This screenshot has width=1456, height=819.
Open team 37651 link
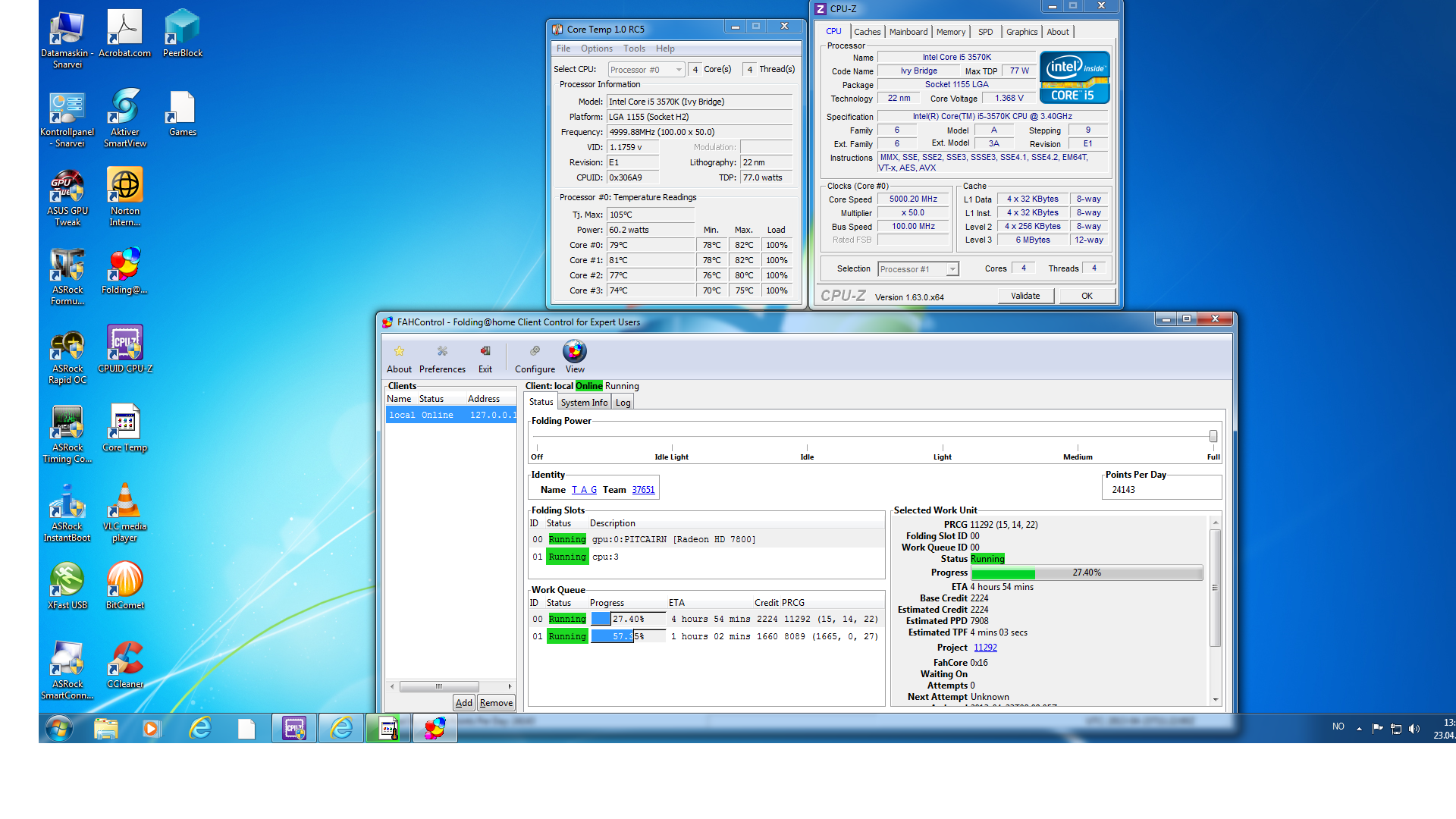point(643,490)
